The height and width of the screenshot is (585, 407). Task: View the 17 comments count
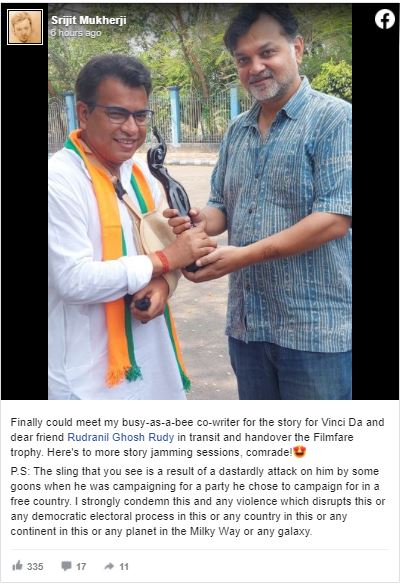pos(81,566)
